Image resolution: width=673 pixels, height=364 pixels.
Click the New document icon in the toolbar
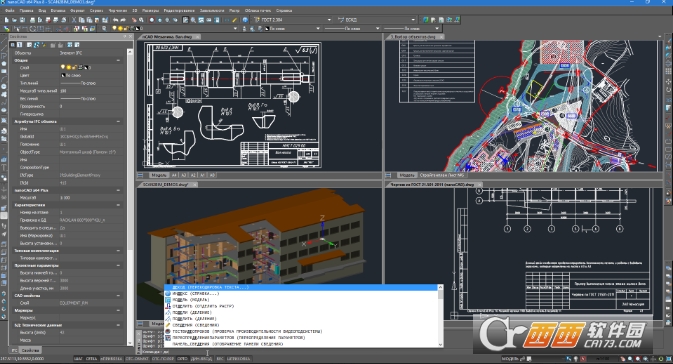point(7,20)
